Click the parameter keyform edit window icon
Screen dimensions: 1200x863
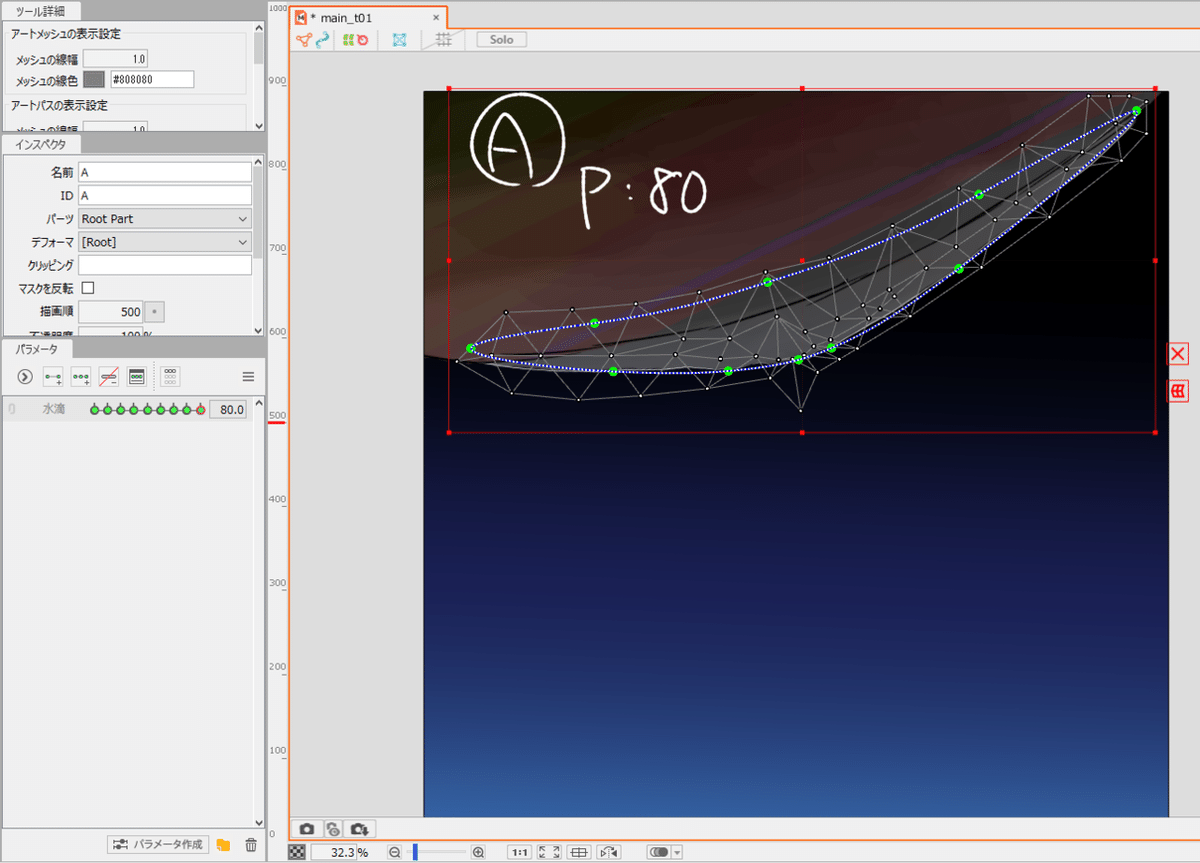click(137, 377)
